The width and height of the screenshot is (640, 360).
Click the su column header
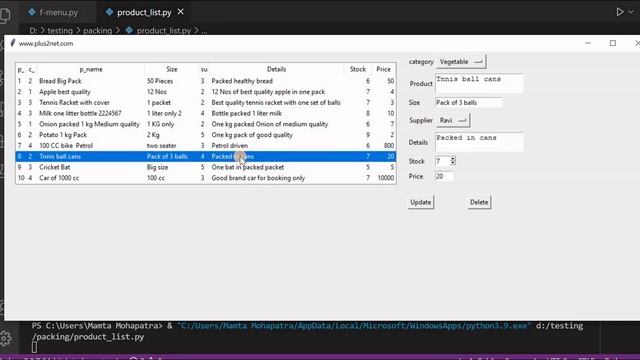click(x=204, y=69)
